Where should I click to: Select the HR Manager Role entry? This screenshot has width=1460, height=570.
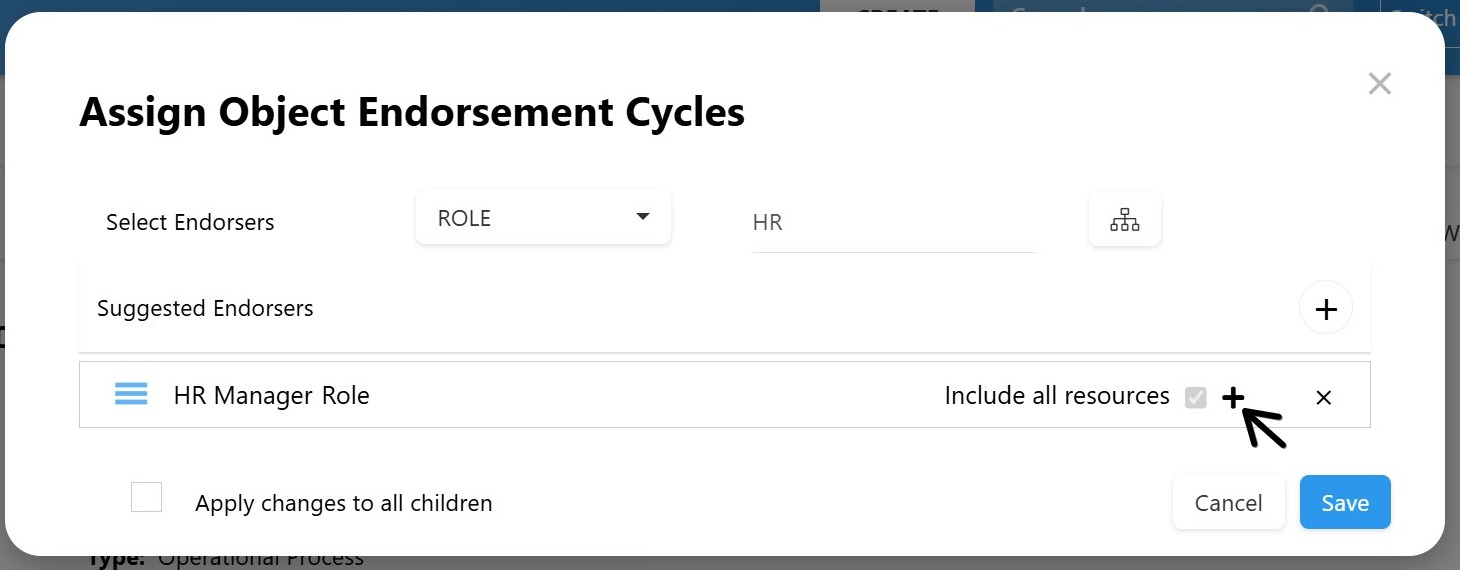pyautogui.click(x=271, y=396)
